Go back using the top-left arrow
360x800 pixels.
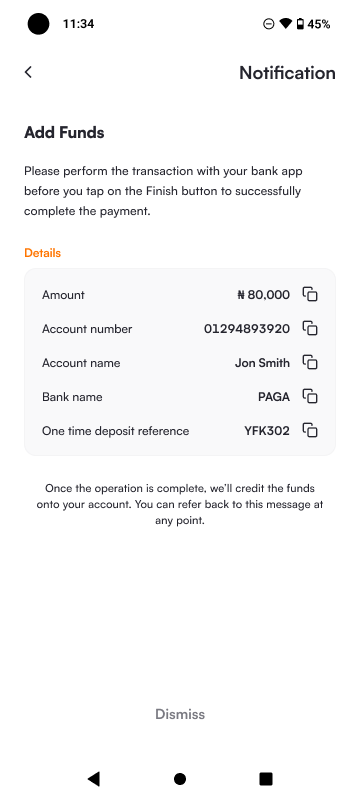pos(28,72)
